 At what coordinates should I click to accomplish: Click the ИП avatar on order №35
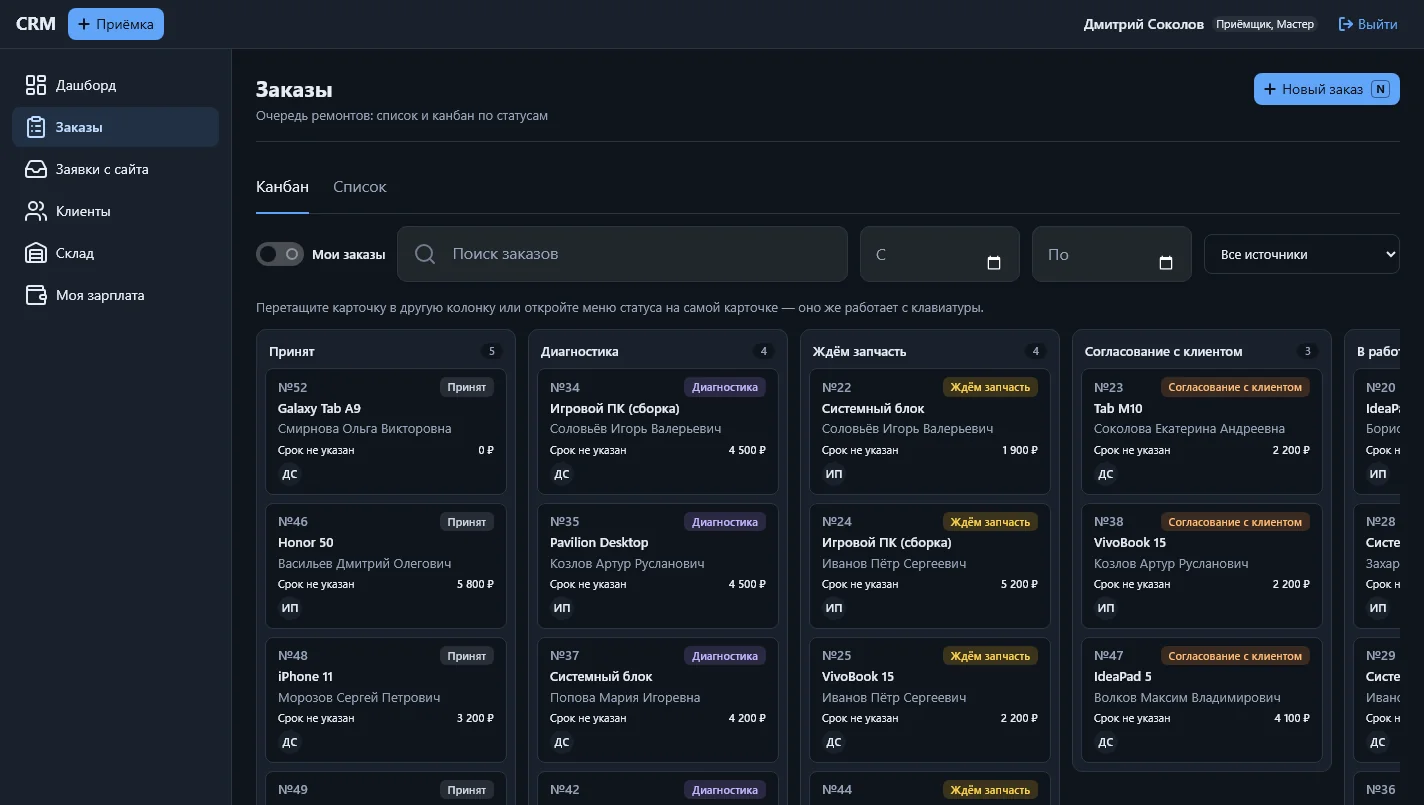click(562, 608)
